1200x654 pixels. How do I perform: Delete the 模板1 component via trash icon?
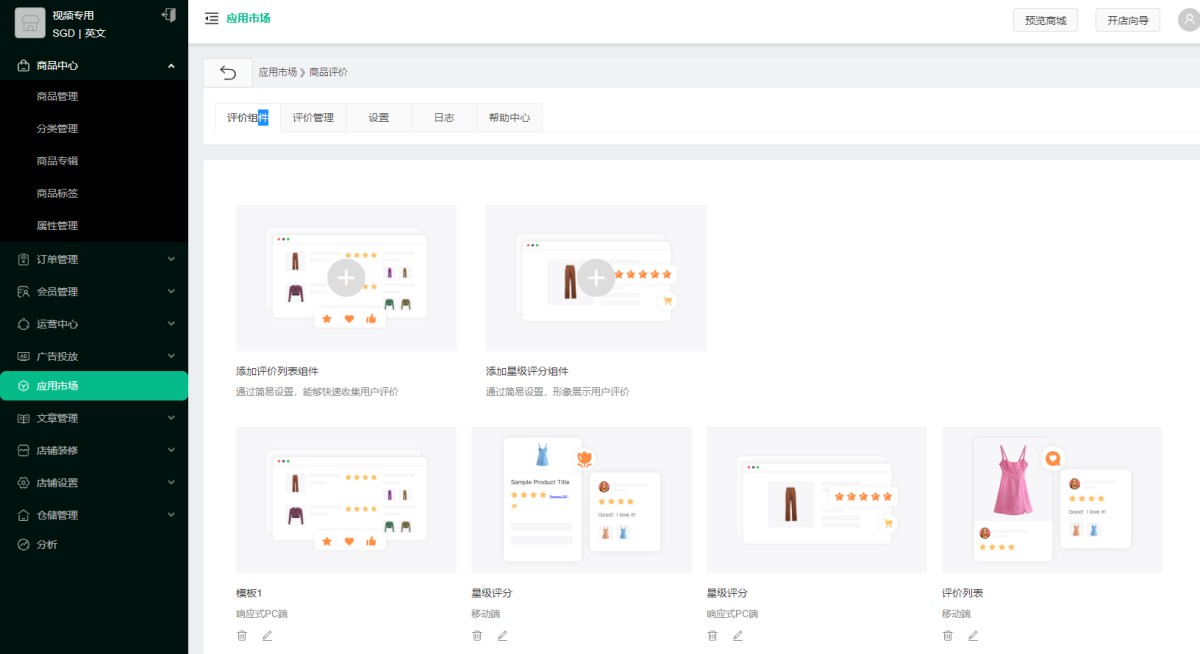[242, 635]
